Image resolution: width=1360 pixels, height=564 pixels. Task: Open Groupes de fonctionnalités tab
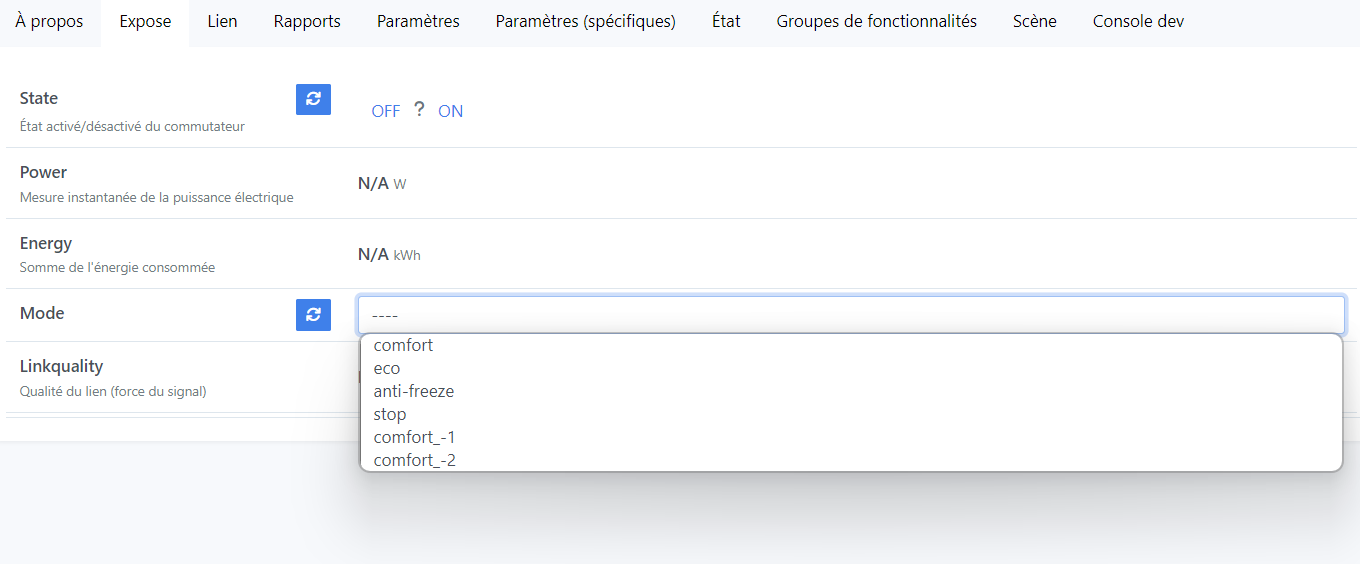876,22
